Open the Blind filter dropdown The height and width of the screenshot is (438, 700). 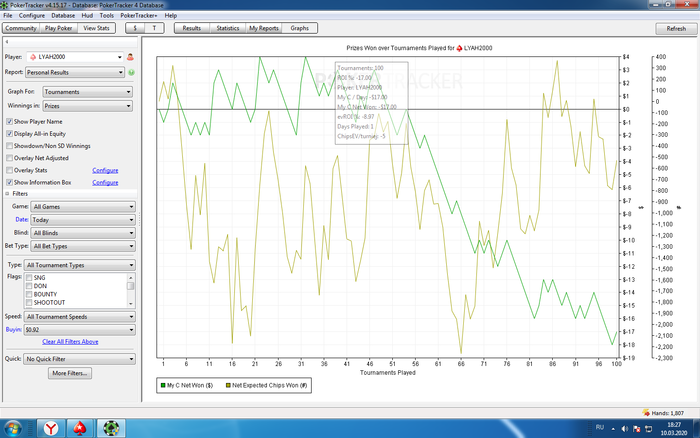(83, 233)
